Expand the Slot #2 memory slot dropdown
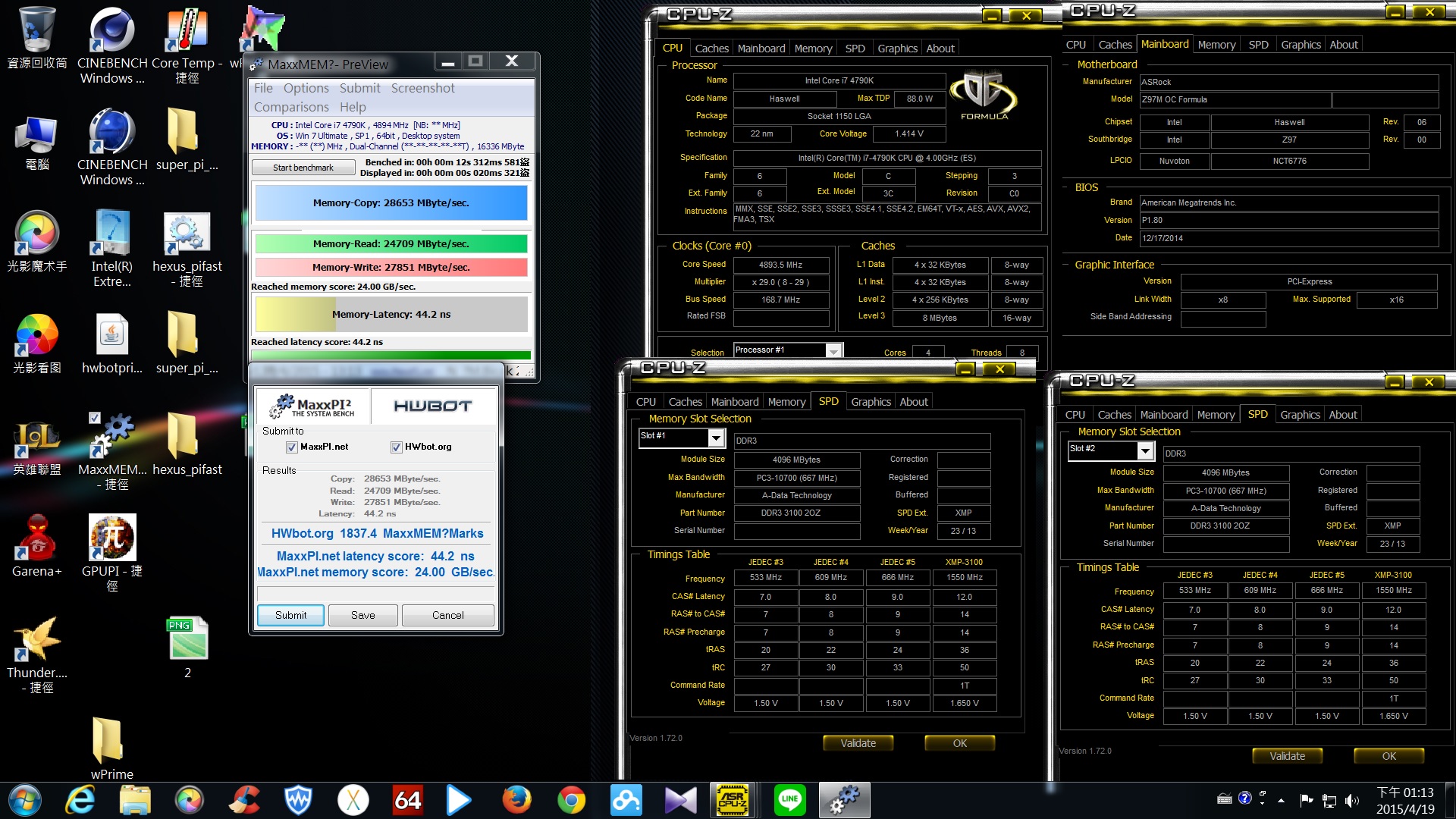The image size is (1456, 819). 1144,450
